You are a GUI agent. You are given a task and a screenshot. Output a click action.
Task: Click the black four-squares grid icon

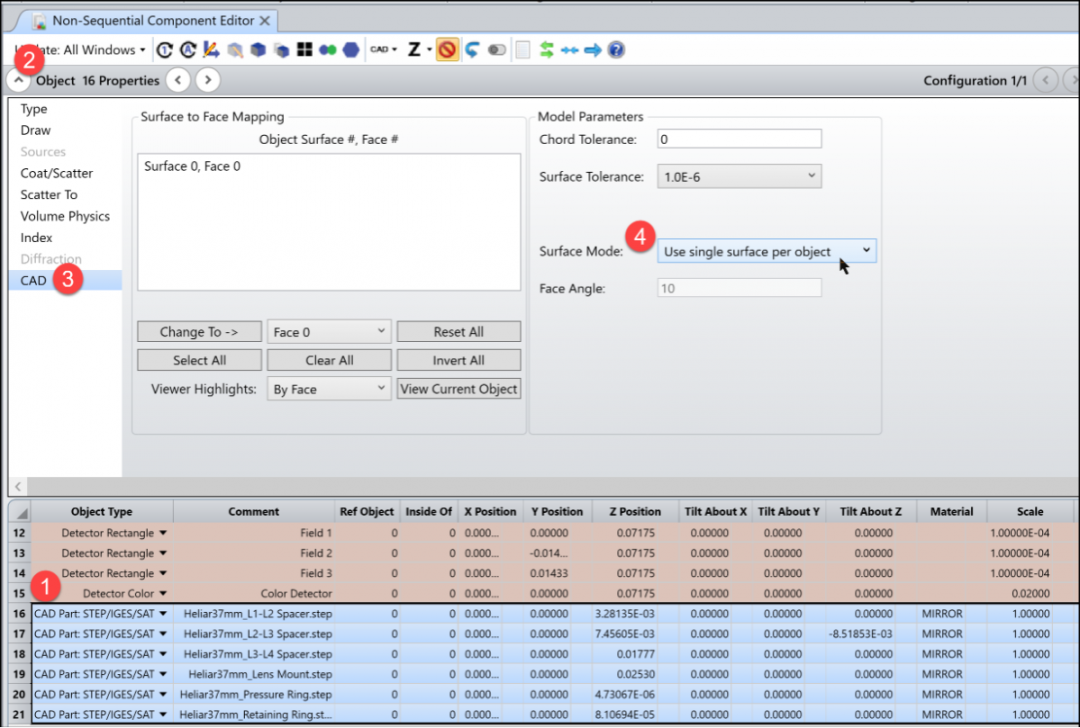[304, 50]
